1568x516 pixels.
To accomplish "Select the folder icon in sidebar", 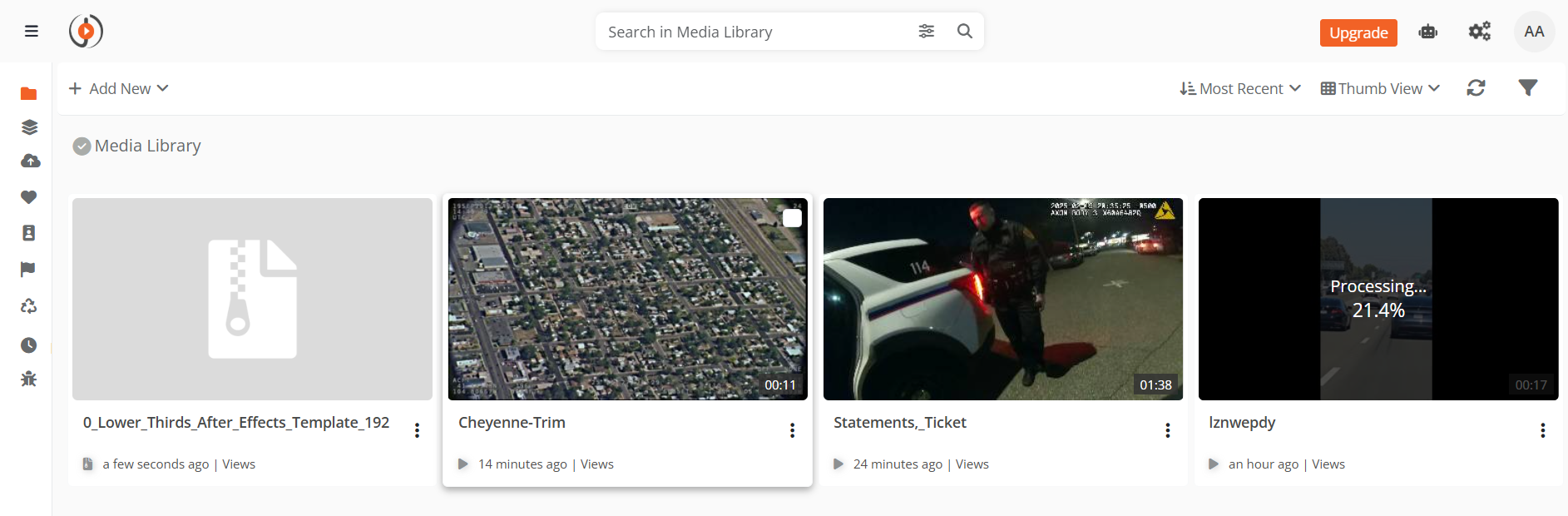I will (29, 93).
